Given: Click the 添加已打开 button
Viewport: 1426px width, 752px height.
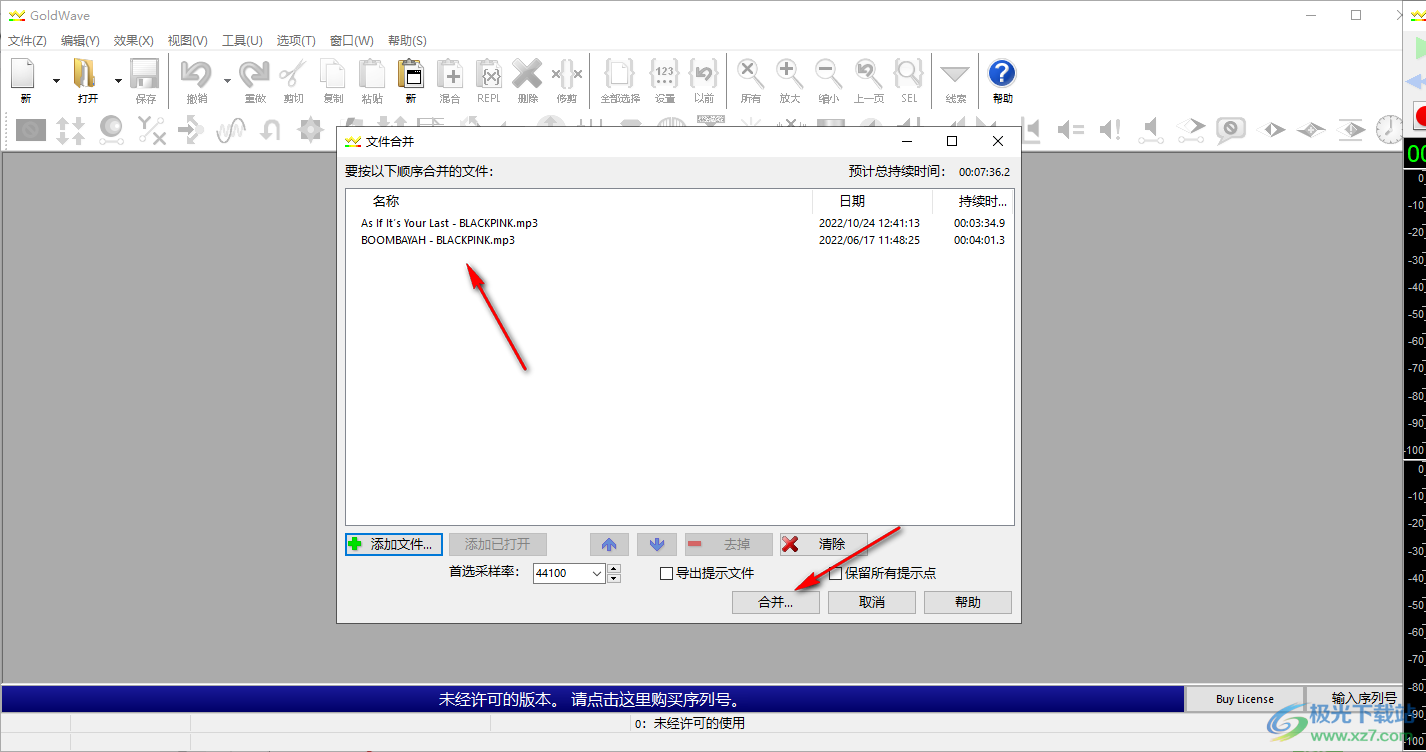Looking at the screenshot, I should 497,544.
